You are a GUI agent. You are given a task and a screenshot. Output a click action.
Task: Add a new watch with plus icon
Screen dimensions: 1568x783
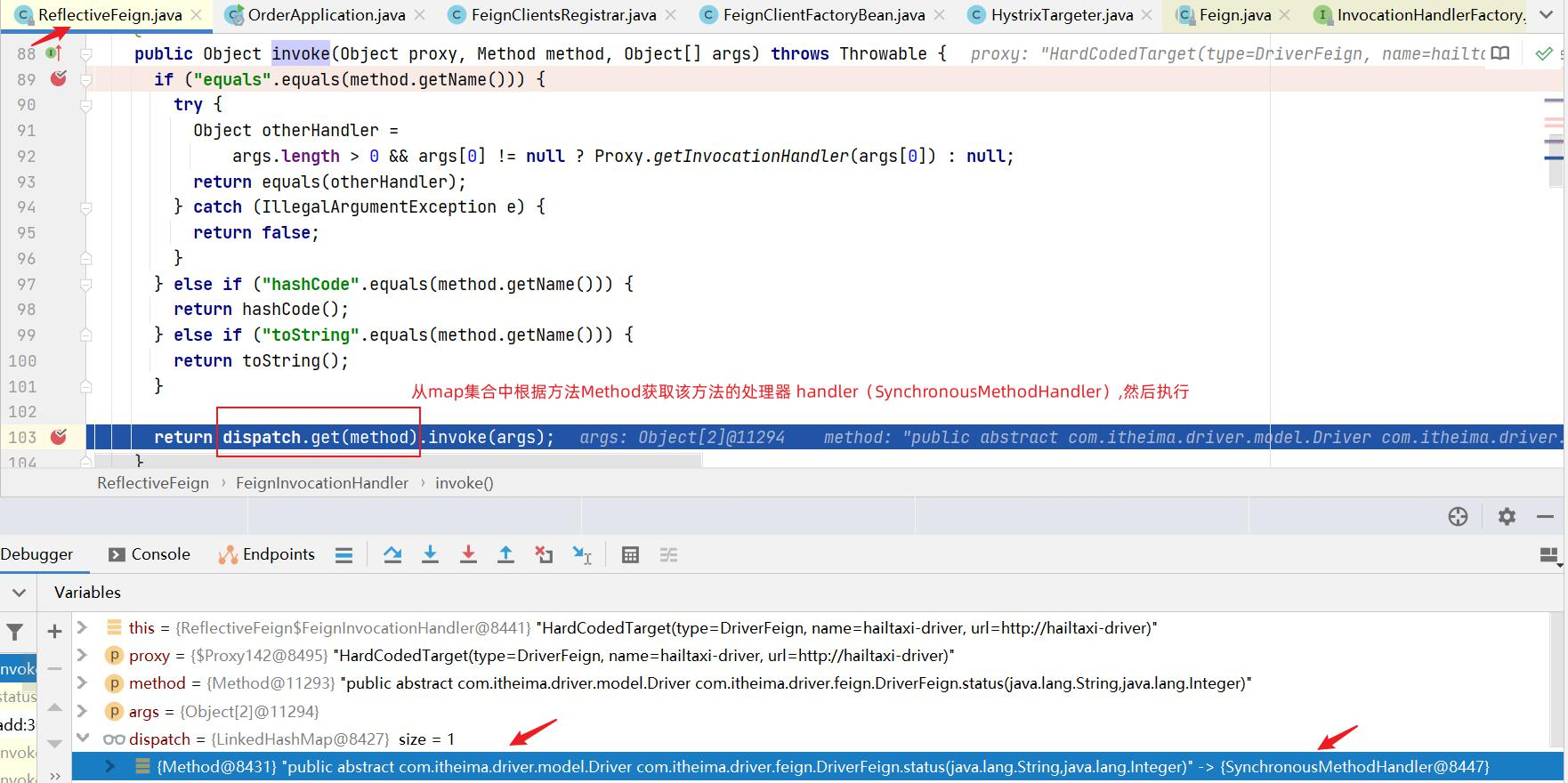coord(54,632)
